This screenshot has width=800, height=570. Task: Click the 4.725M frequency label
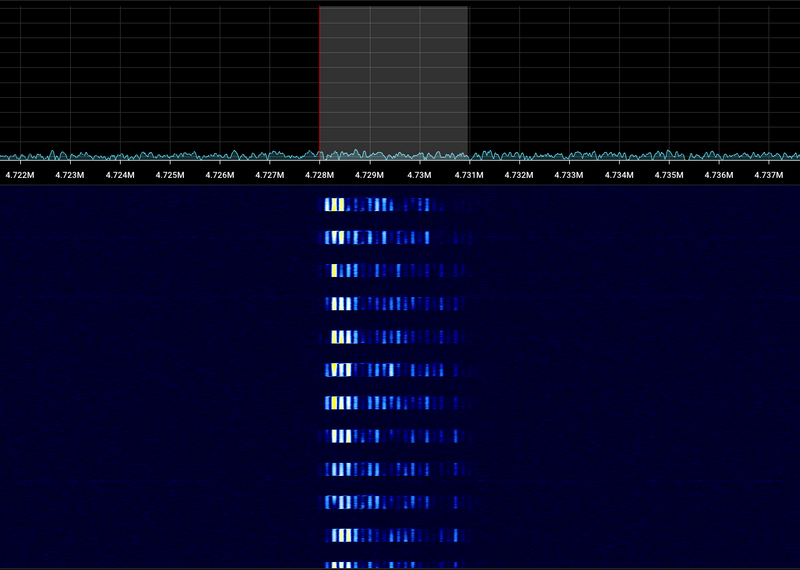pyautogui.click(x=170, y=175)
